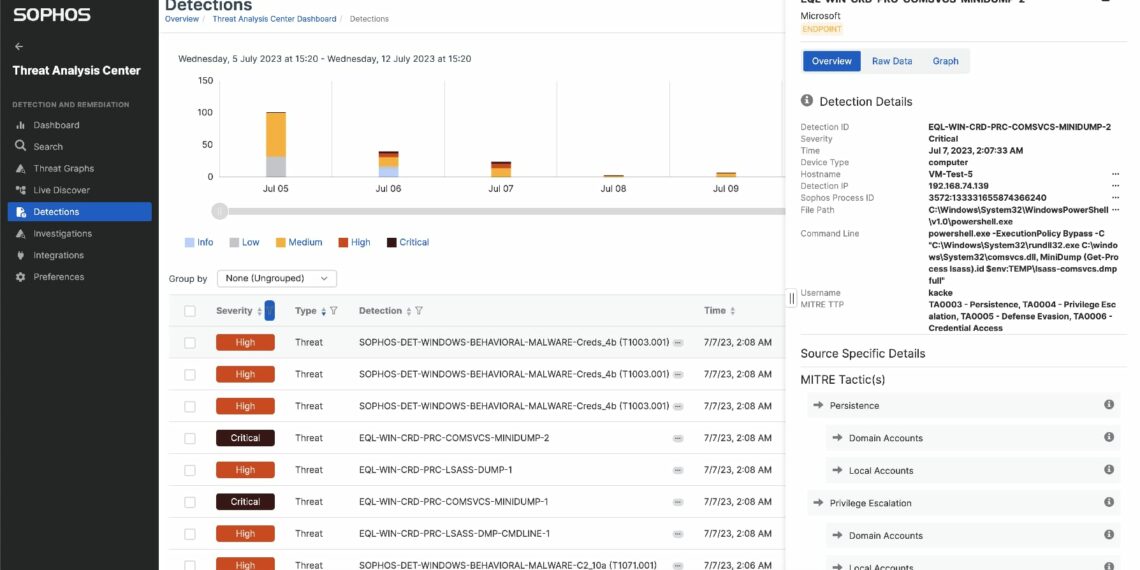1140x570 pixels.
Task: Open Dashboard from the sidebar
Action: point(56,125)
